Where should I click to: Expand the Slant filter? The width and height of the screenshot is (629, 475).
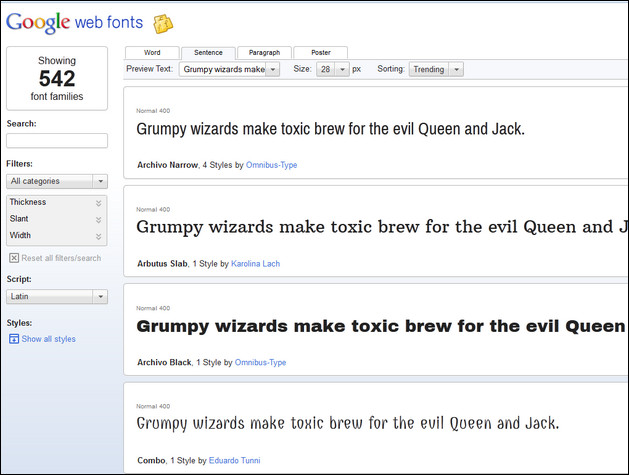pos(98,219)
